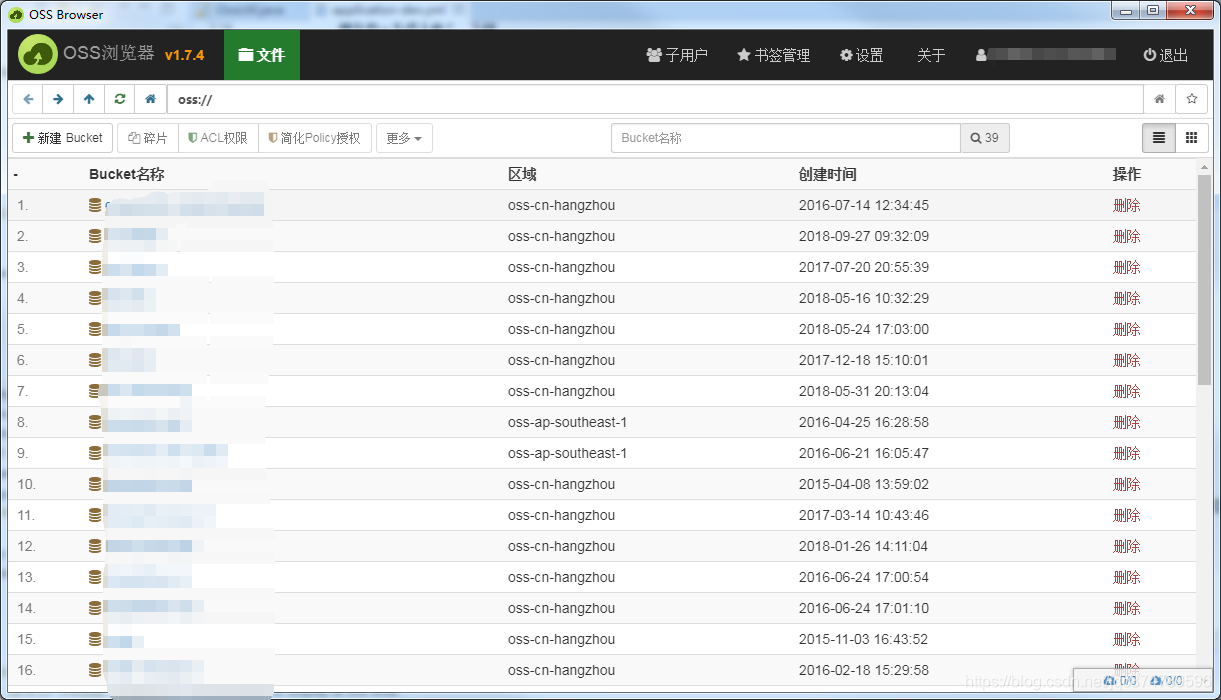Click the v1.7.4 version label
Screen dimensions: 1221x700
[184, 55]
